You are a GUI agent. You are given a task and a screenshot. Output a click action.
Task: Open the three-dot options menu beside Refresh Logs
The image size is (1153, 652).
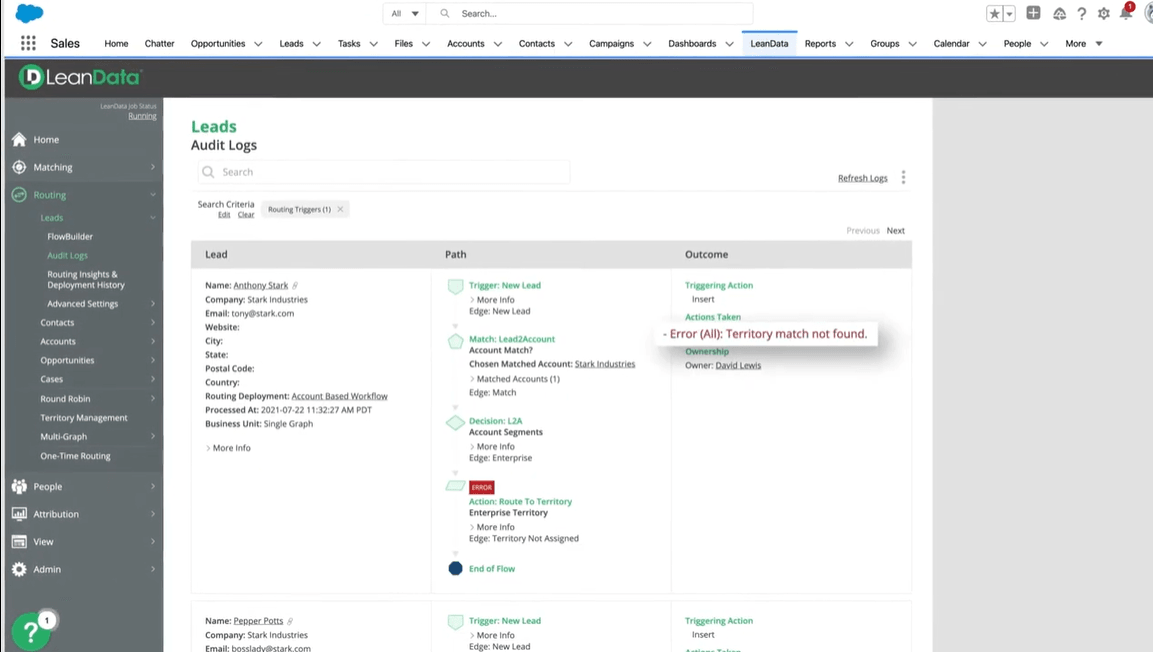point(903,177)
